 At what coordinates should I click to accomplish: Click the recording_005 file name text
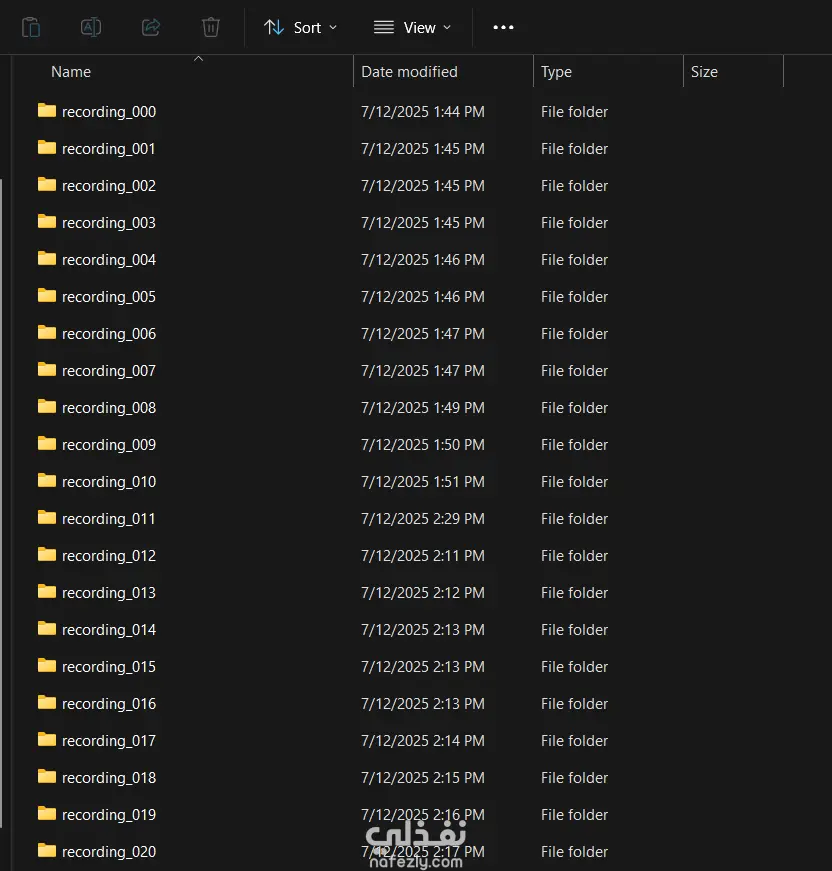109,297
